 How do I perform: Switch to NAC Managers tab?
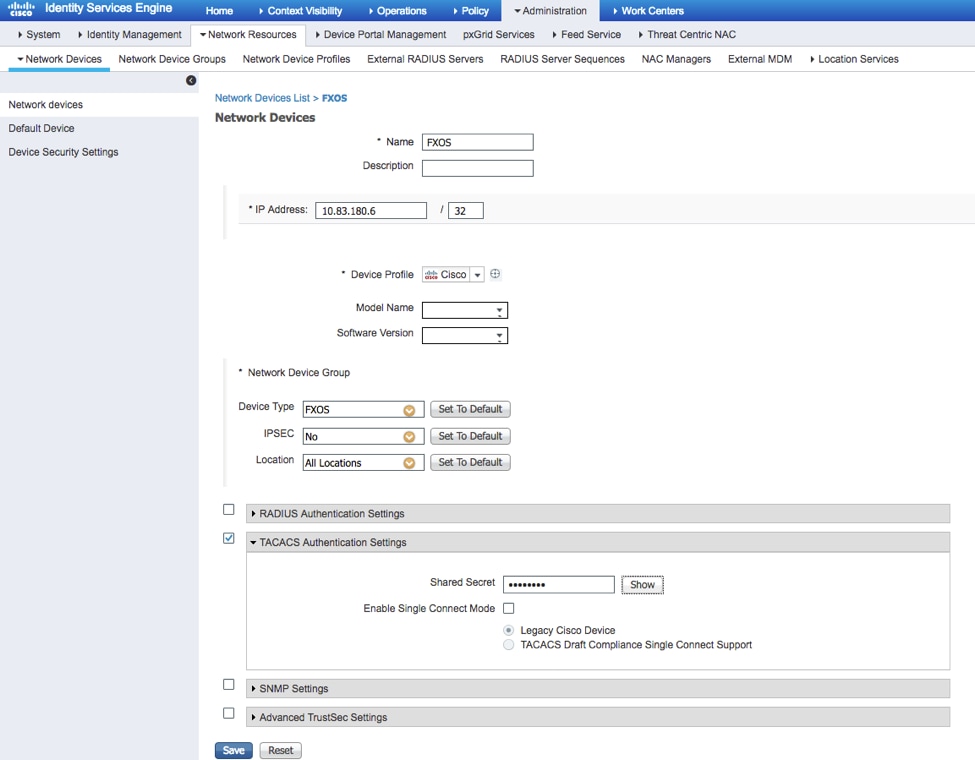[676, 59]
